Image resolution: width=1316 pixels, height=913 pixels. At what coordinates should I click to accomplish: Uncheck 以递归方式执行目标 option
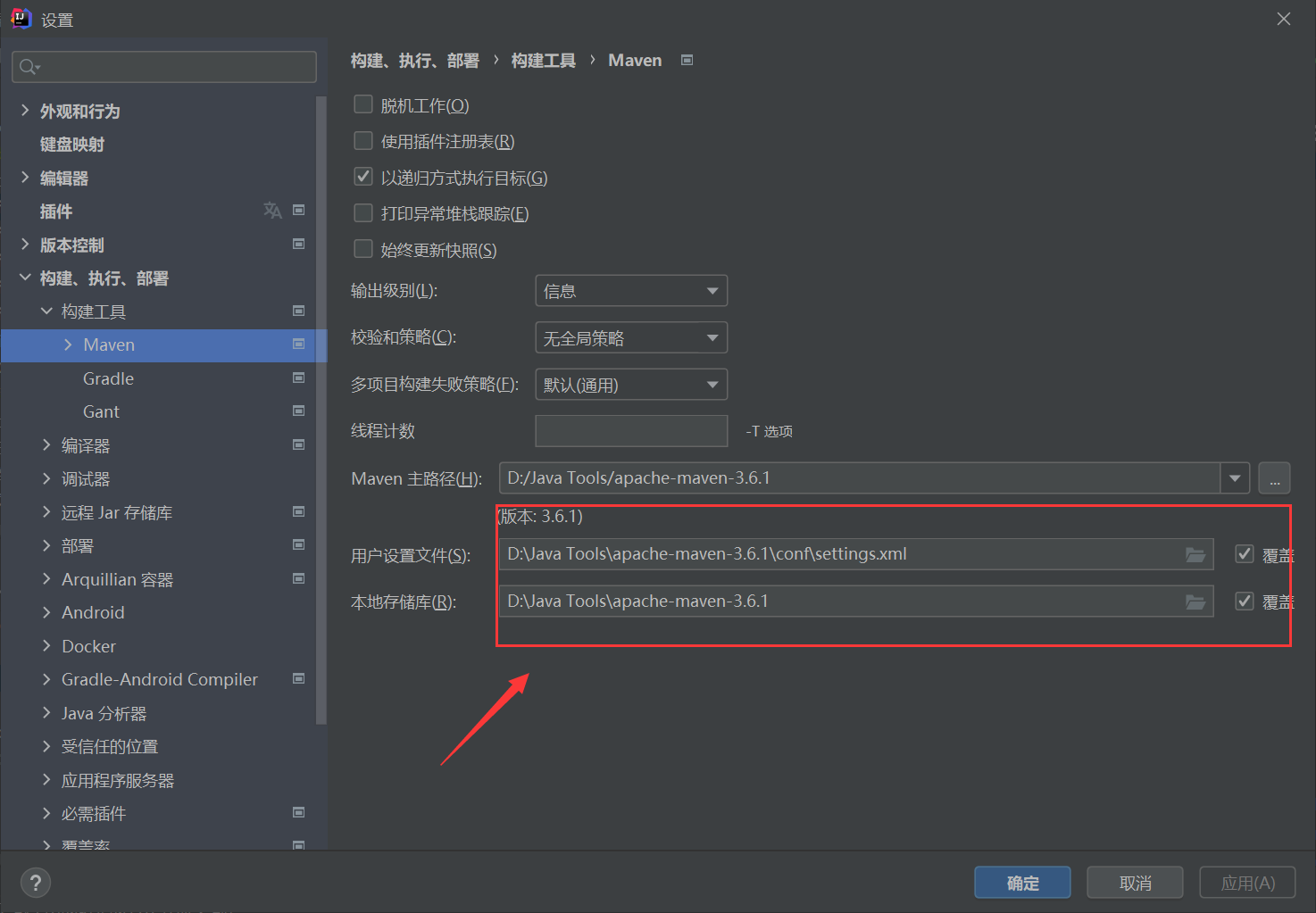pyautogui.click(x=363, y=176)
